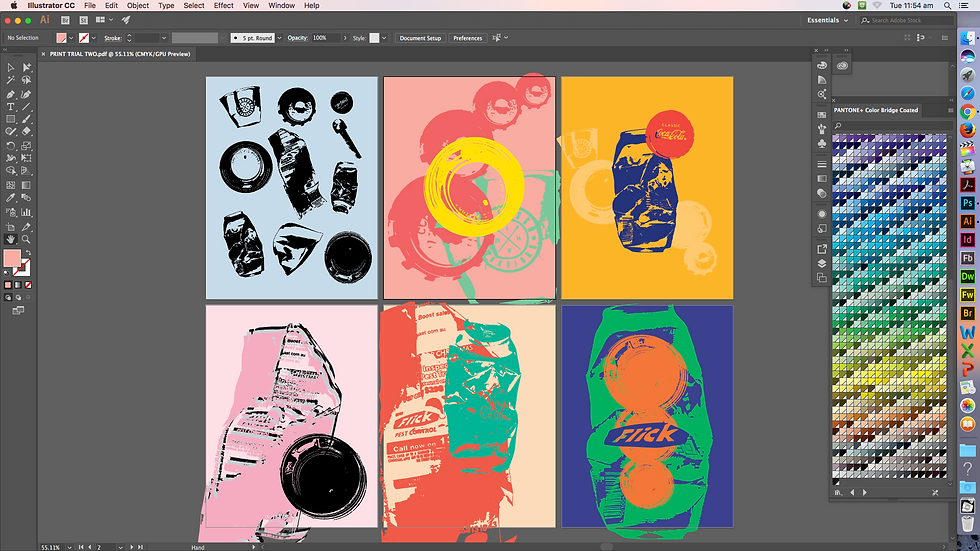
Task: Select the Hand tool
Action: 11,239
